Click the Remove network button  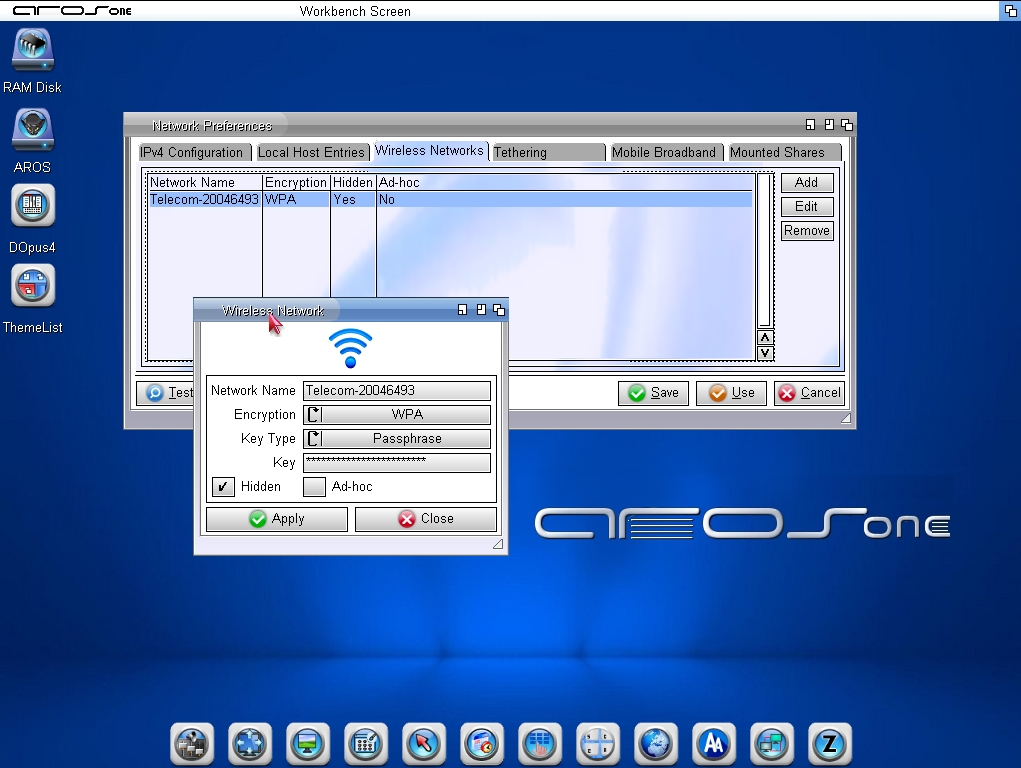pos(807,231)
